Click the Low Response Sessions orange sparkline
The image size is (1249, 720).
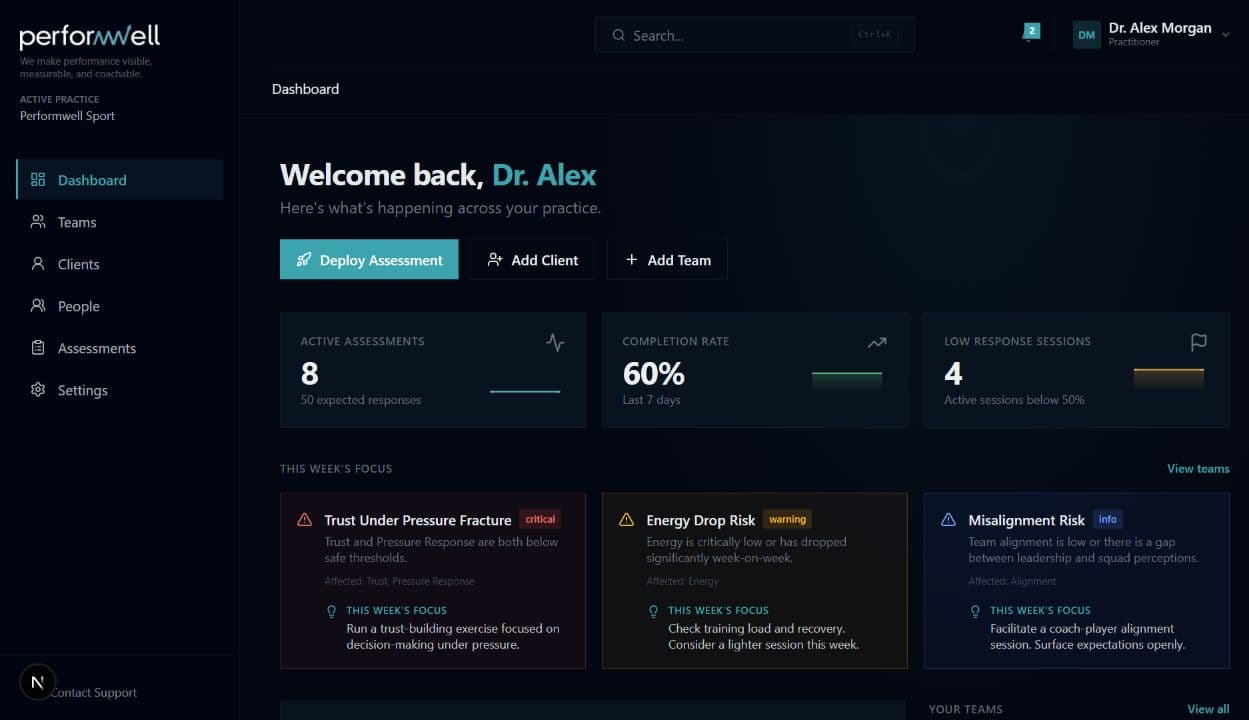coord(1169,377)
